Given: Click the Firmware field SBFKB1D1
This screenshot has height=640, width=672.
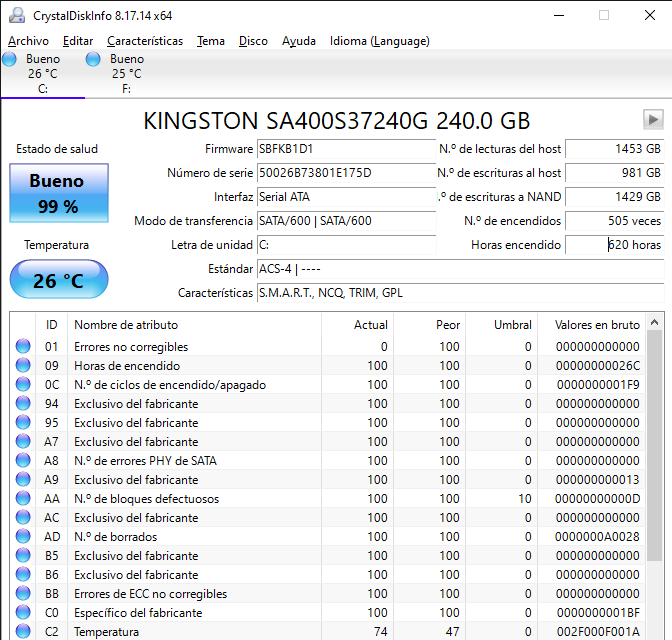Looking at the screenshot, I should pos(346,149).
